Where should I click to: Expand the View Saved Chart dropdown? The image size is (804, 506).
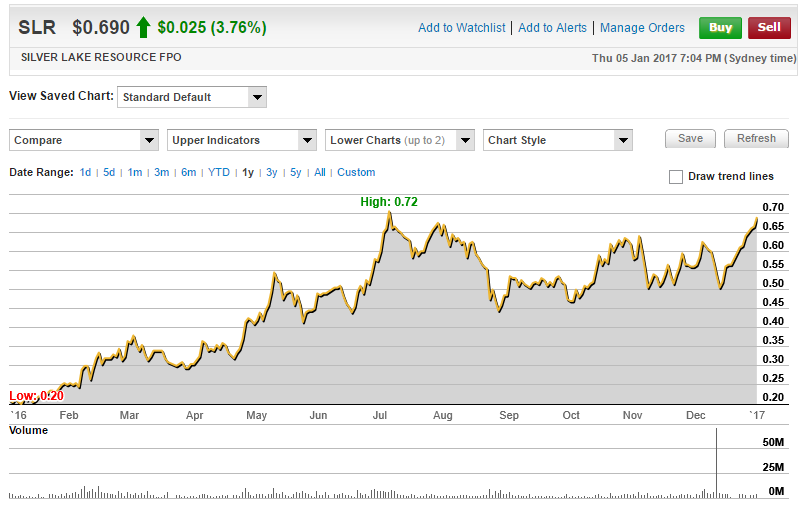click(x=192, y=97)
